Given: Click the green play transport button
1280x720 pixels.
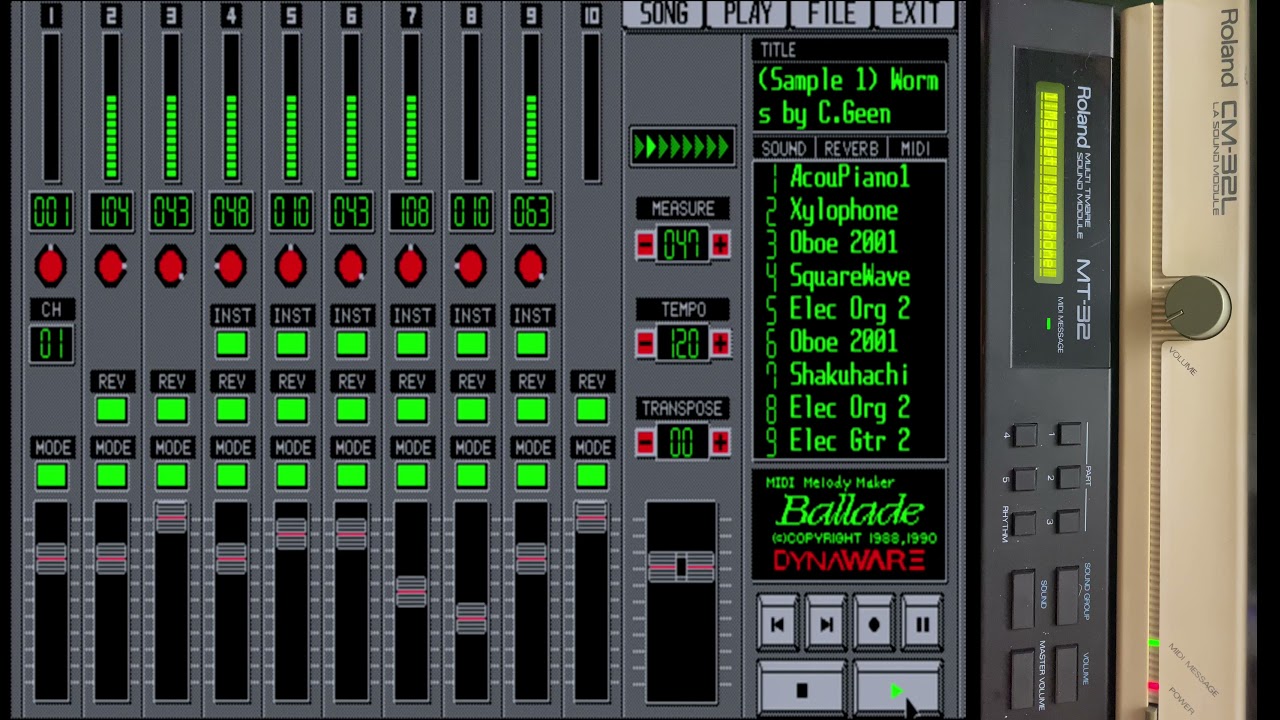Looking at the screenshot, I should pos(898,688).
